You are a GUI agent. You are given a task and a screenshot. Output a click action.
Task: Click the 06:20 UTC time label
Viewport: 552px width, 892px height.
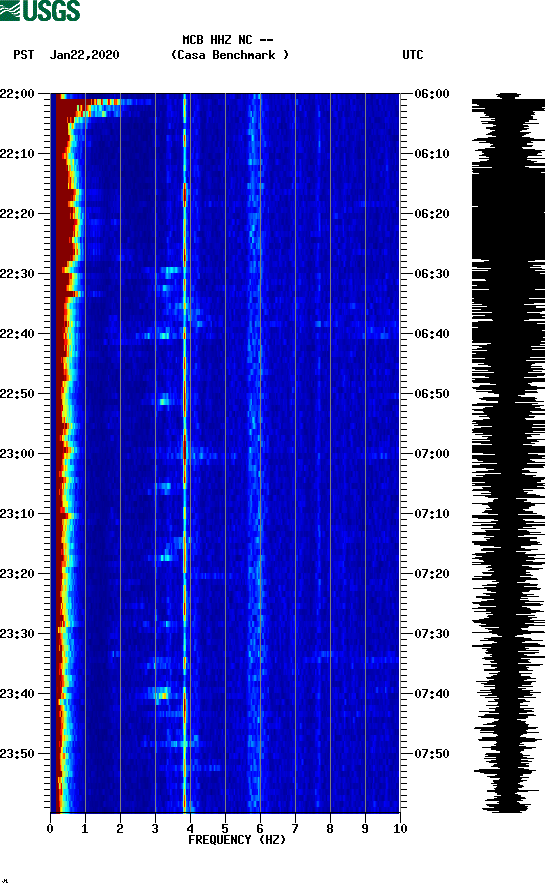[x=432, y=214]
